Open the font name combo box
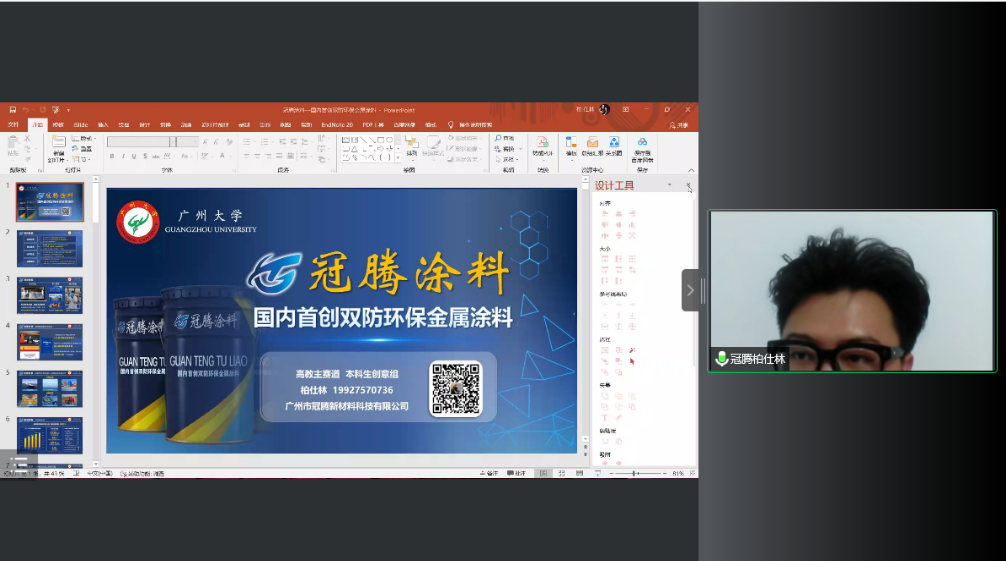 tap(141, 142)
